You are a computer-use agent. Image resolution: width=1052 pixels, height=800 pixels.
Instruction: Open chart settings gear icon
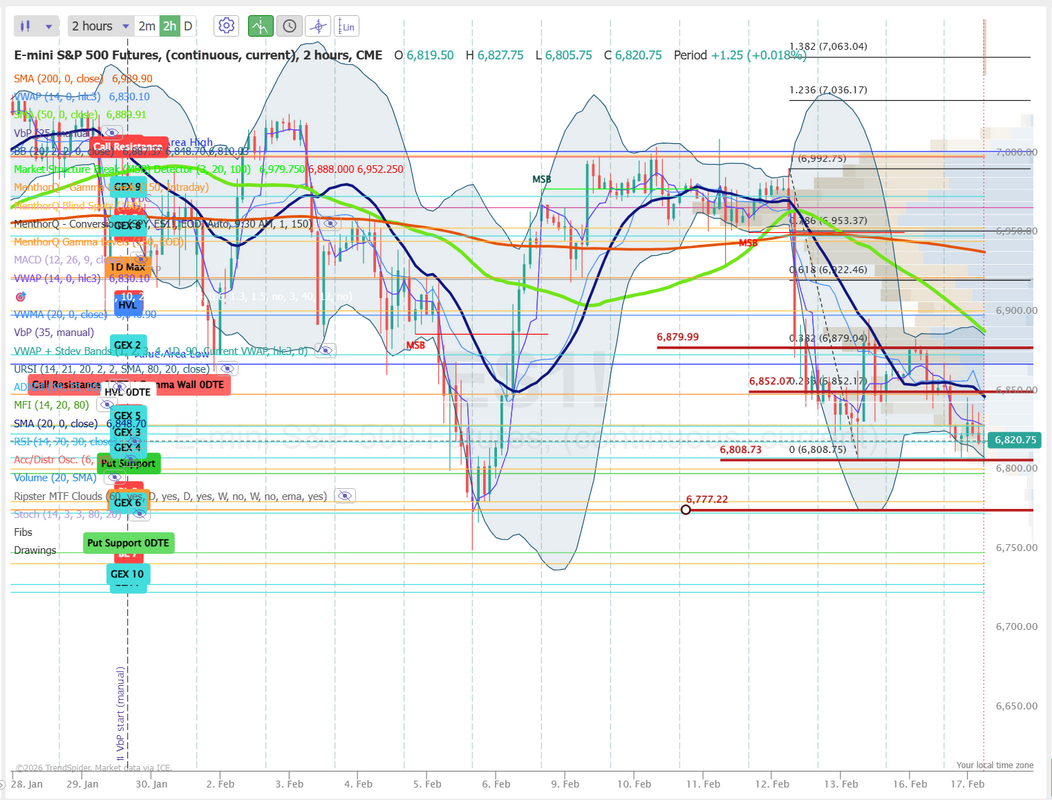pos(227,26)
